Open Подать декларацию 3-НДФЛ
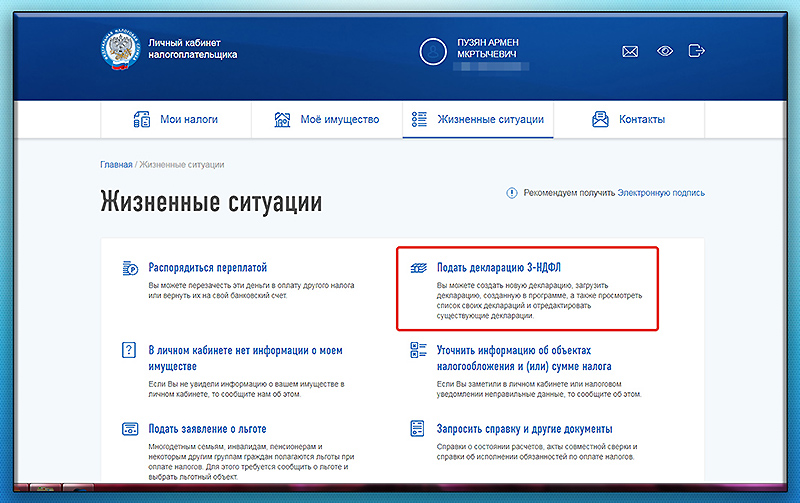 [x=498, y=267]
